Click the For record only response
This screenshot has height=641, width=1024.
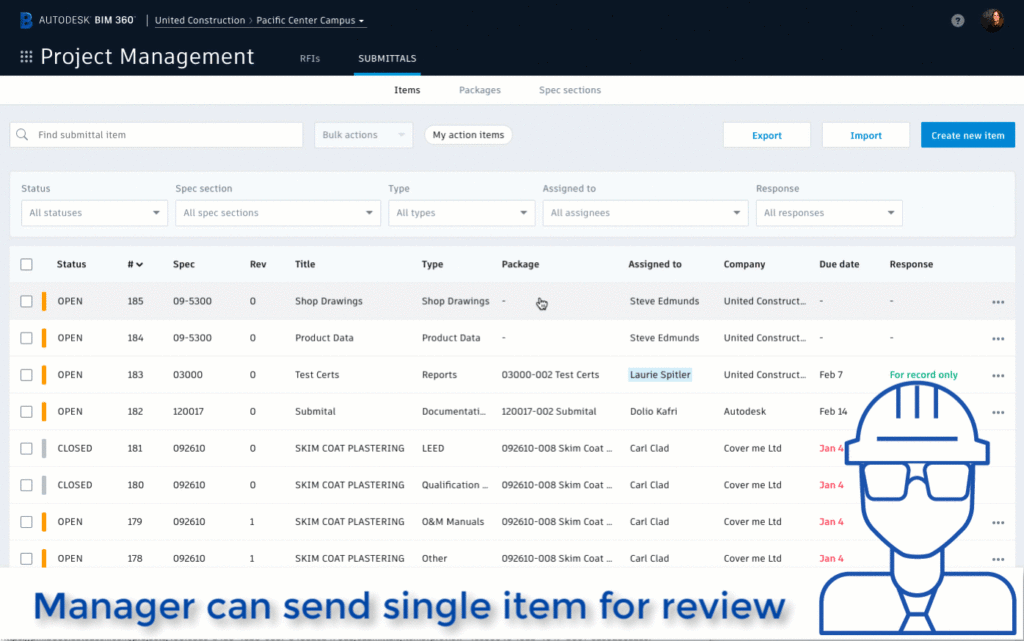pos(923,375)
